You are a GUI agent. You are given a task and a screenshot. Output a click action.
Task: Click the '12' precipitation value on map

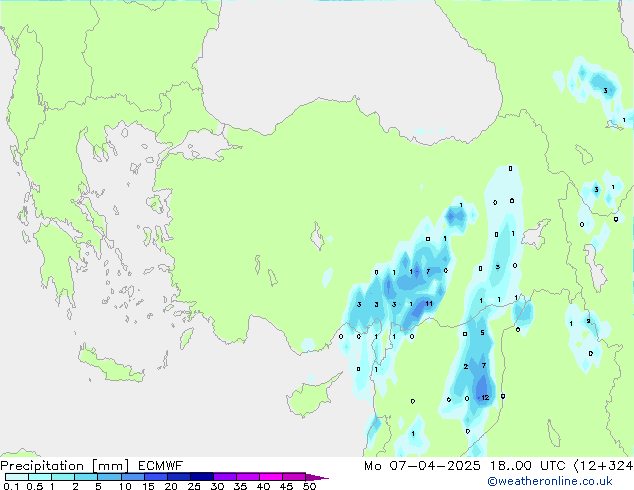(485, 397)
